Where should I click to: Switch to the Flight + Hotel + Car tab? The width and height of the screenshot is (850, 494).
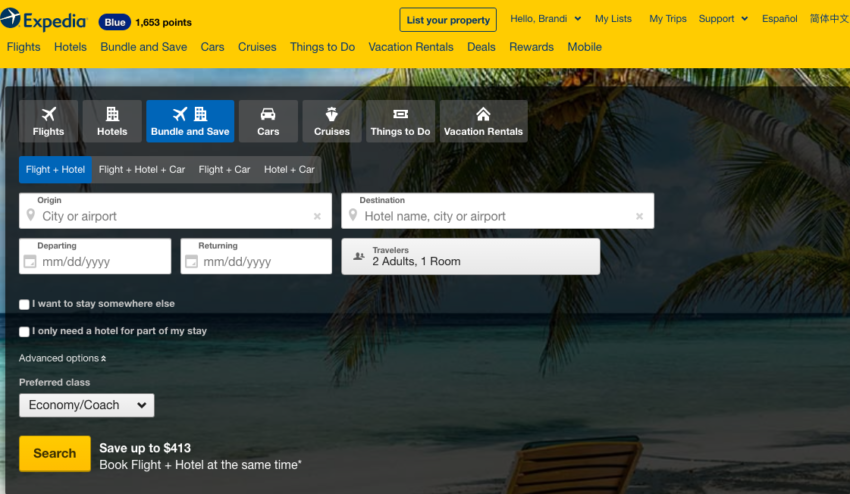[x=142, y=170]
